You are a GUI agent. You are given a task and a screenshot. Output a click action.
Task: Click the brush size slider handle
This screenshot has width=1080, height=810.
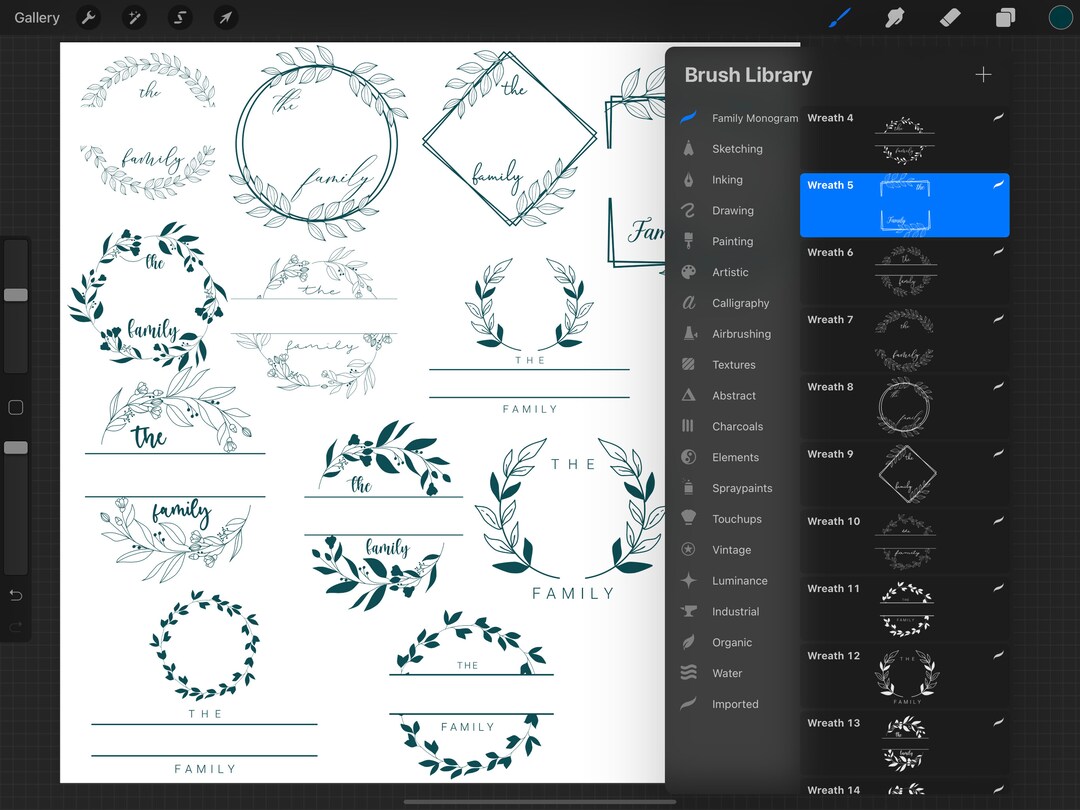tap(16, 295)
